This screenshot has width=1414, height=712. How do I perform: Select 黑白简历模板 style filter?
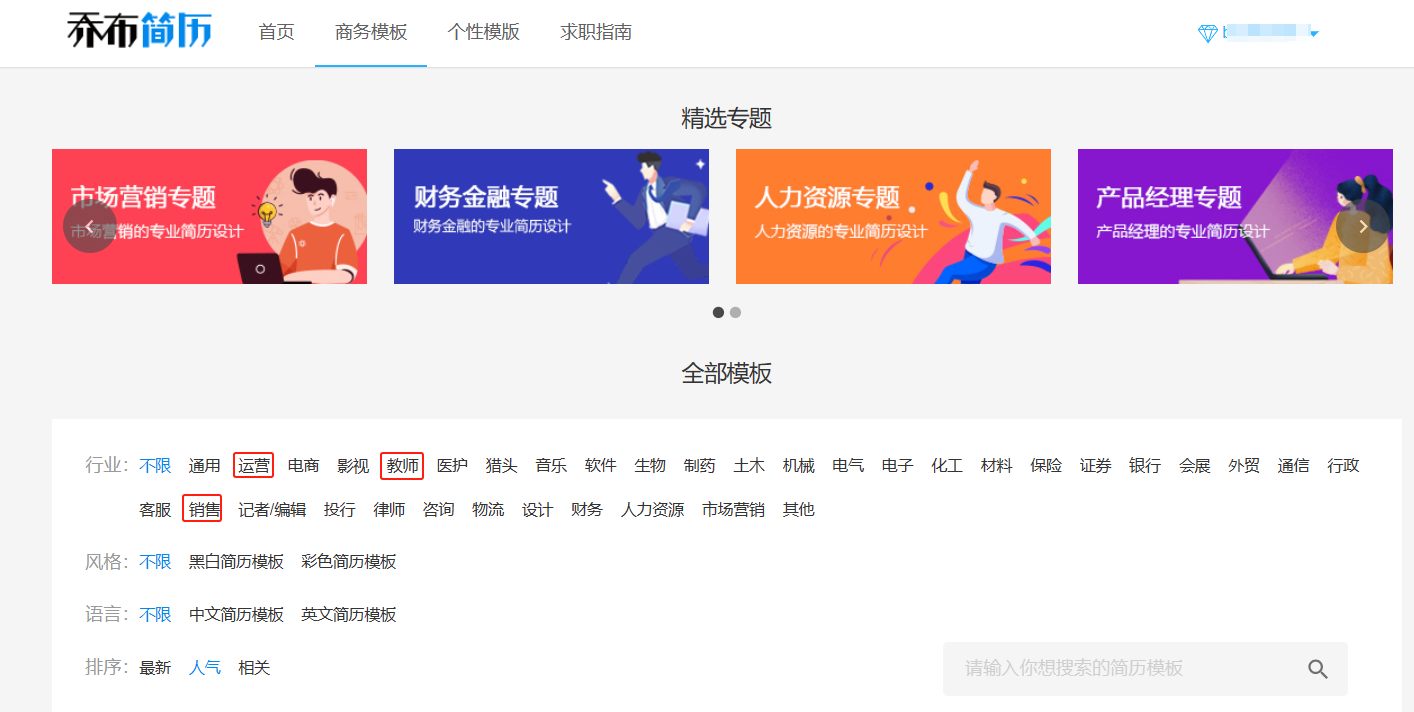(236, 561)
